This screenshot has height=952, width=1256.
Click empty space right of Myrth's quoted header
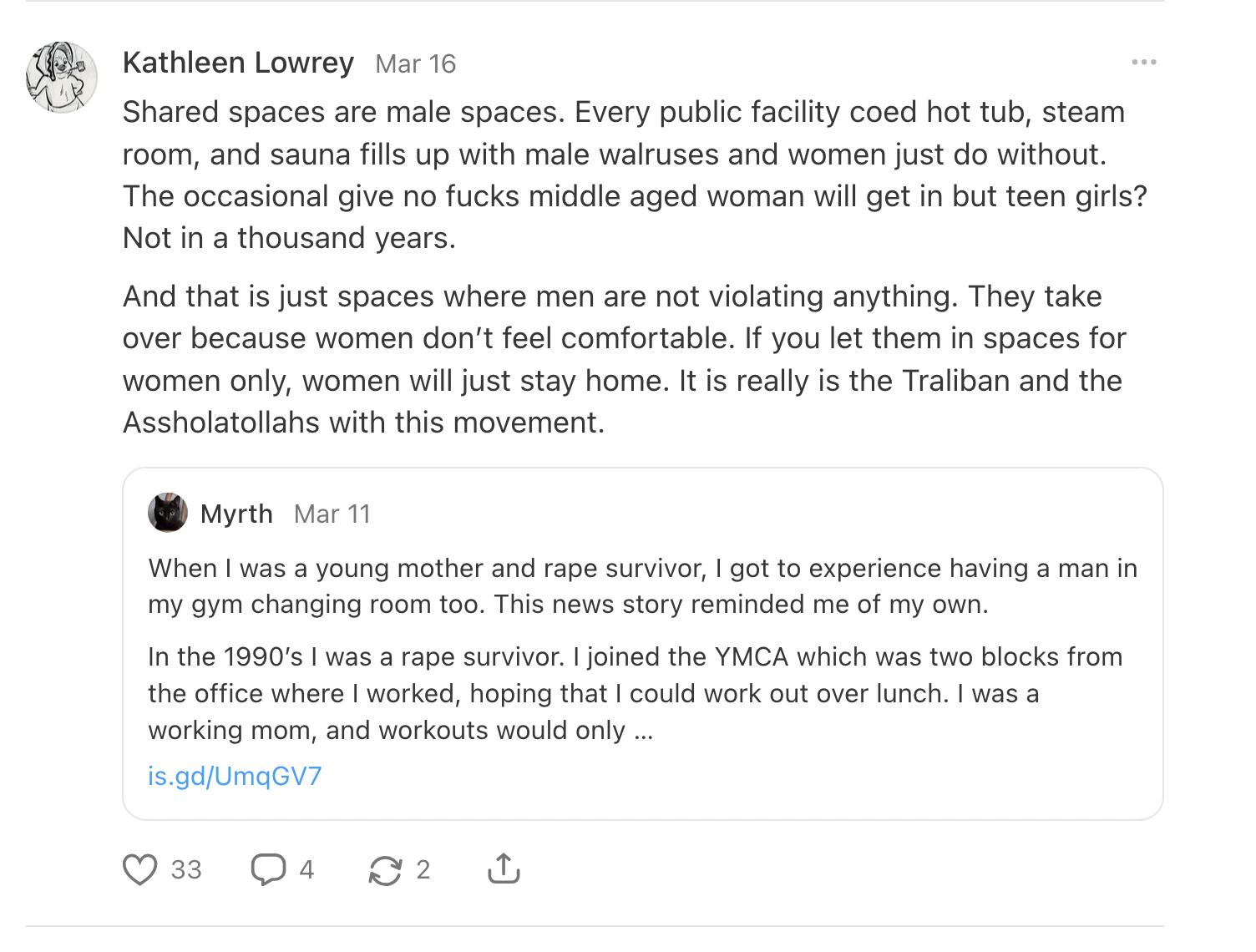click(x=752, y=514)
